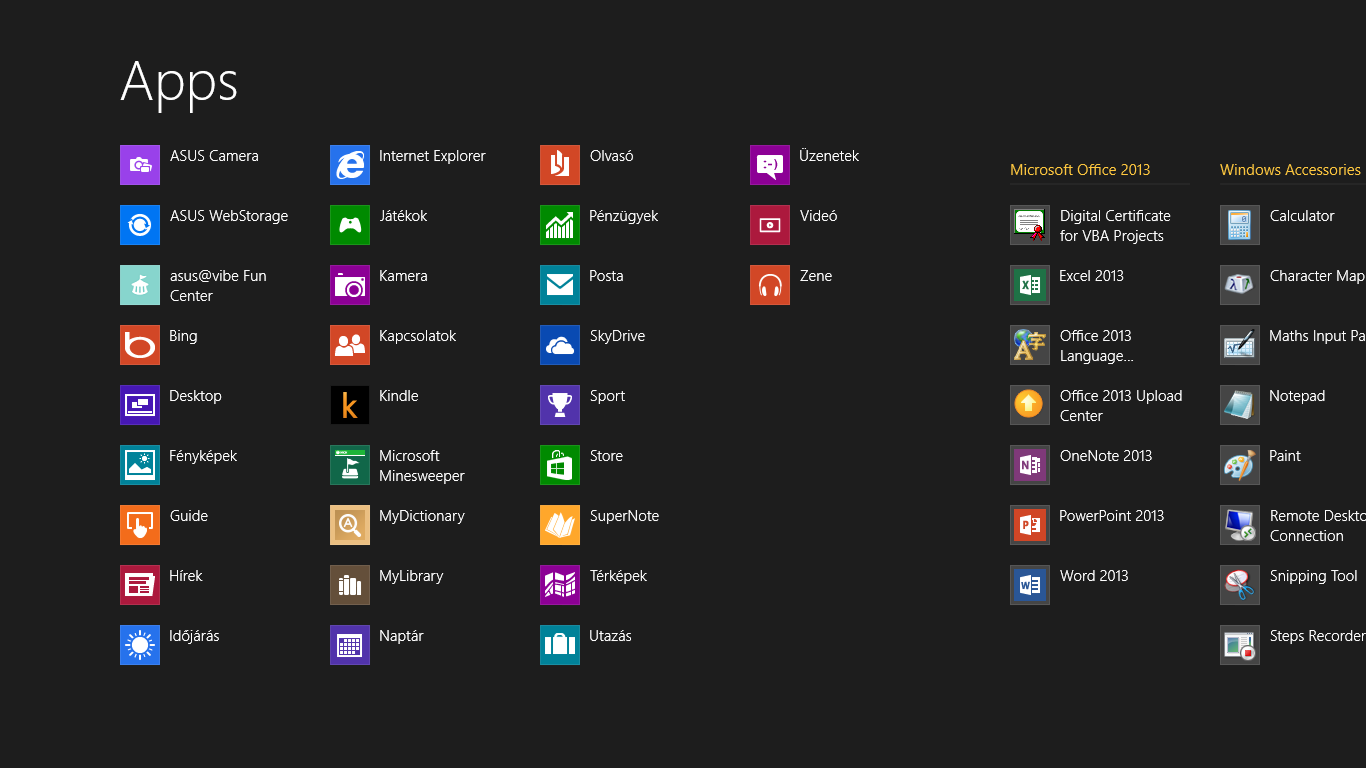Image resolution: width=1366 pixels, height=768 pixels.
Task: Open the Microsoft Minesweeper icon
Action: tap(349, 465)
